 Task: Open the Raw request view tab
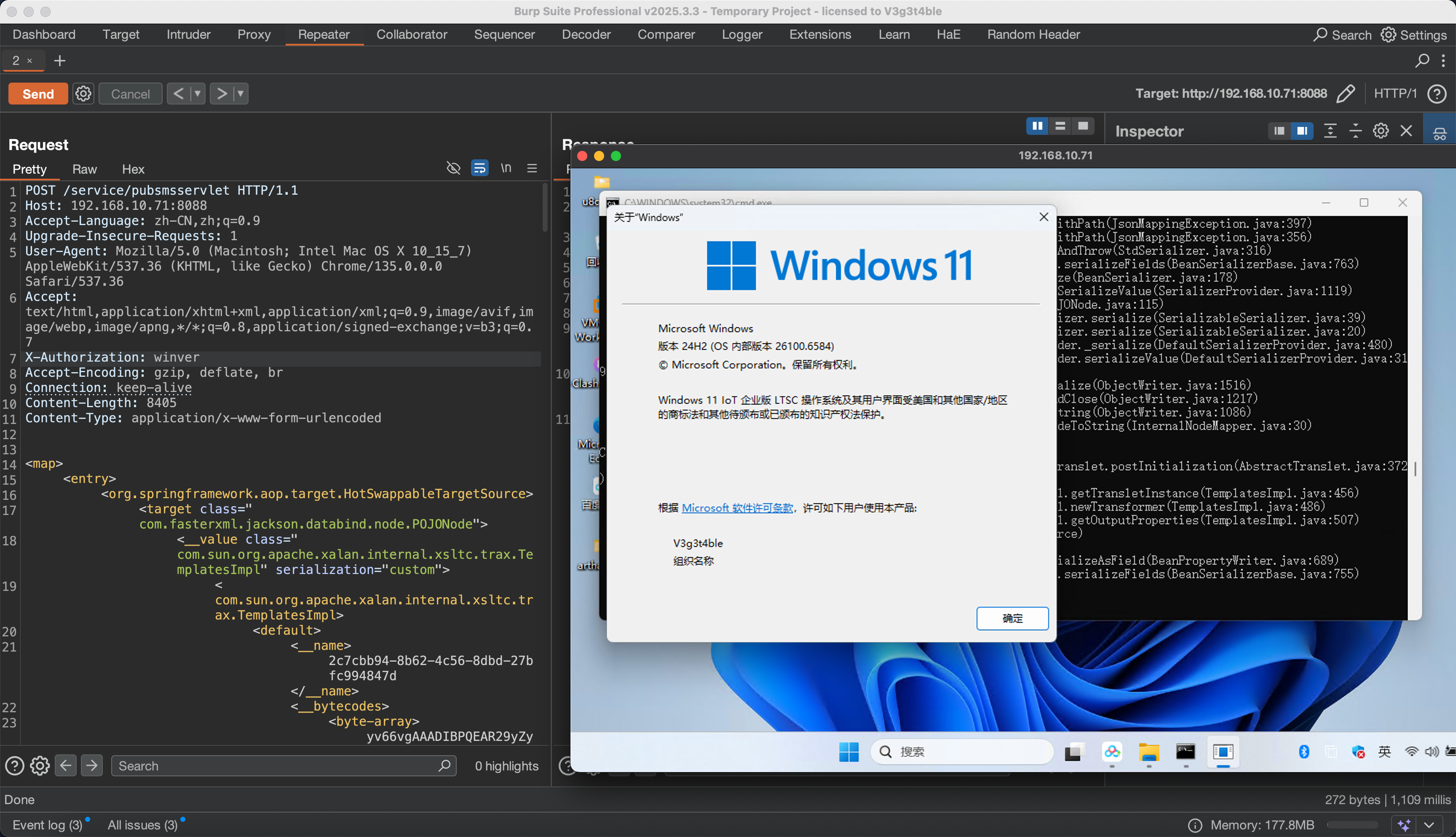(x=84, y=169)
